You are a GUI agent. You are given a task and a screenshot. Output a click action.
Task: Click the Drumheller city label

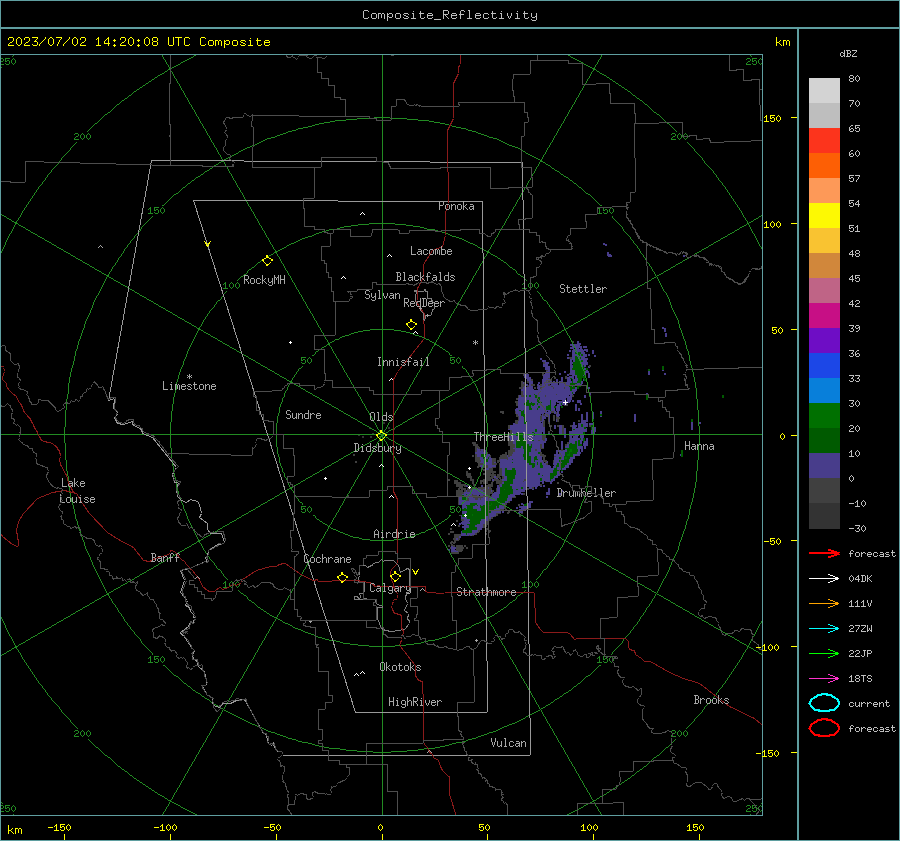pyautogui.click(x=586, y=493)
